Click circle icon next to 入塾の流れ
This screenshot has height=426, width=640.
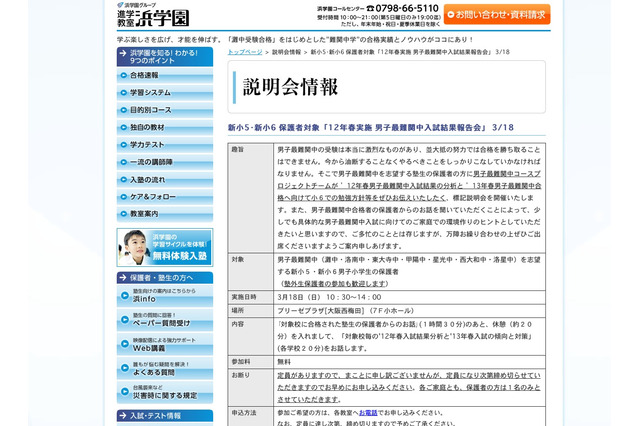(124, 180)
